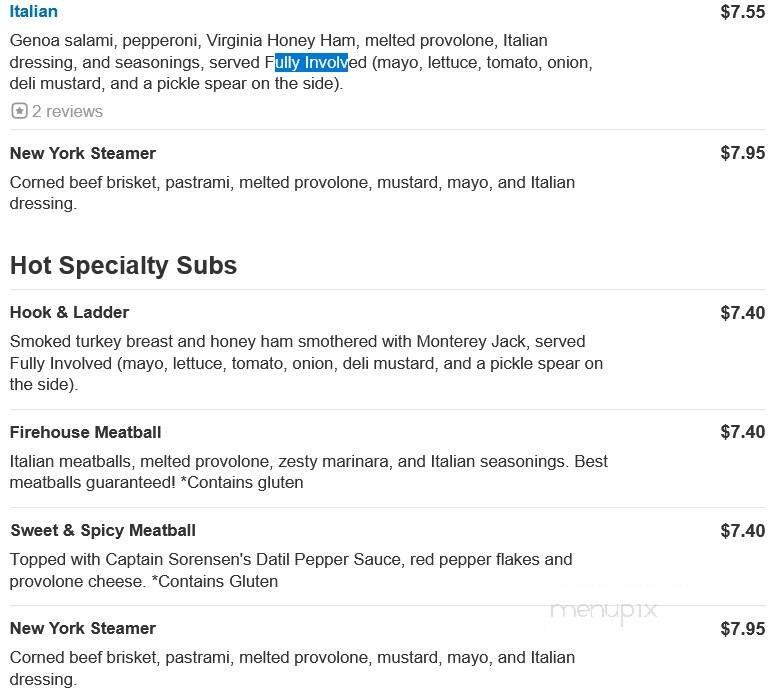The image size is (783, 693).
Task: Open the Italian sub title link
Action: click(33, 12)
